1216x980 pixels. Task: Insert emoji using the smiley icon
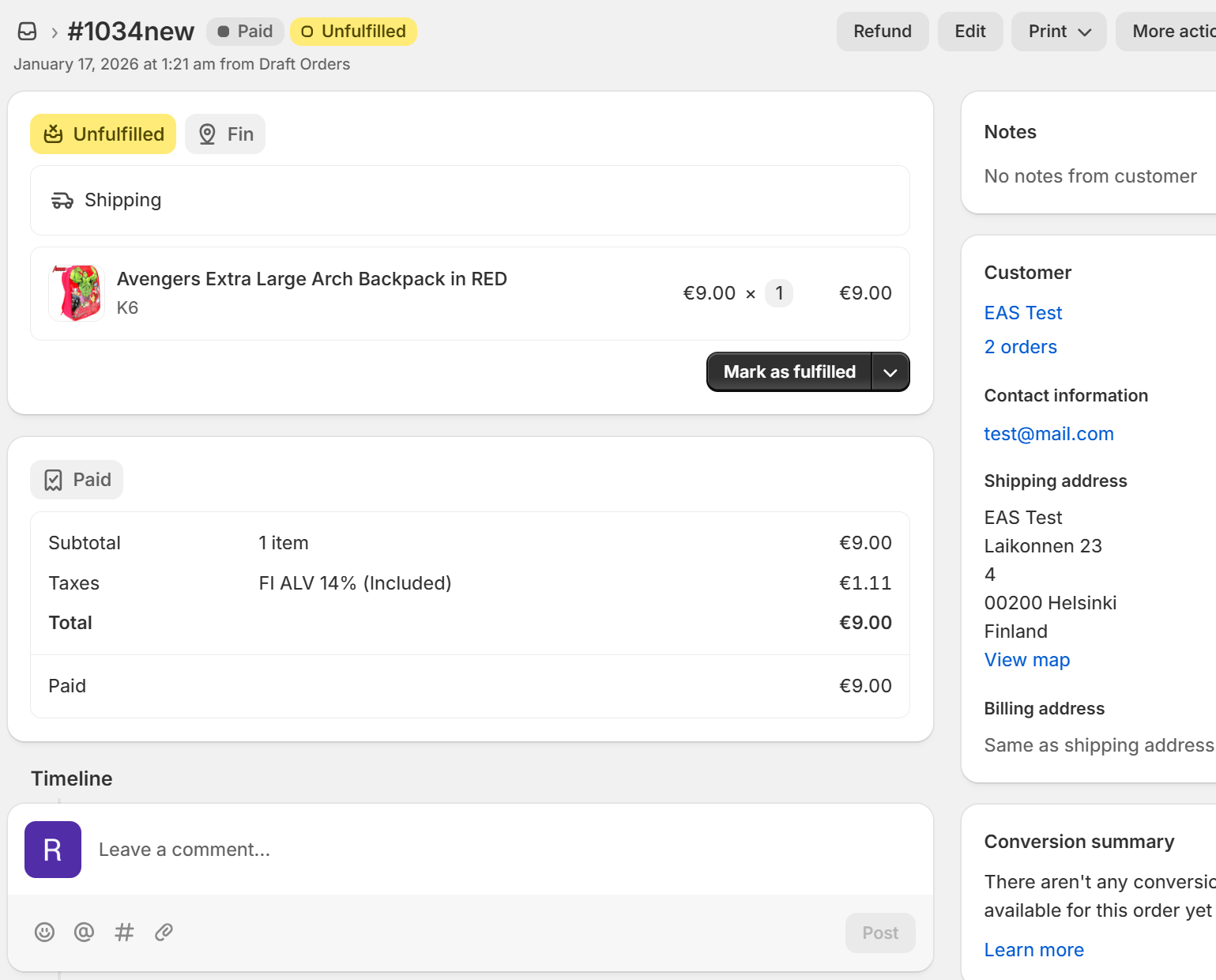point(44,933)
